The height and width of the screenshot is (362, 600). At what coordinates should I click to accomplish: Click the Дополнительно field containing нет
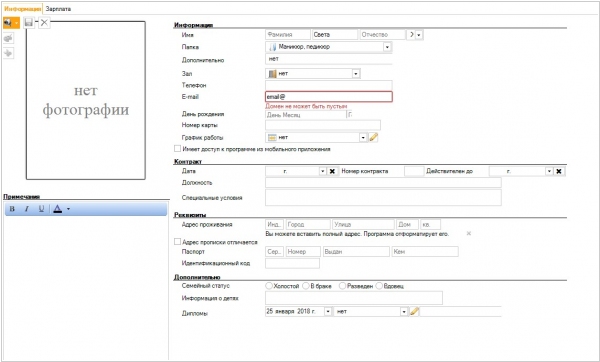coord(329,59)
